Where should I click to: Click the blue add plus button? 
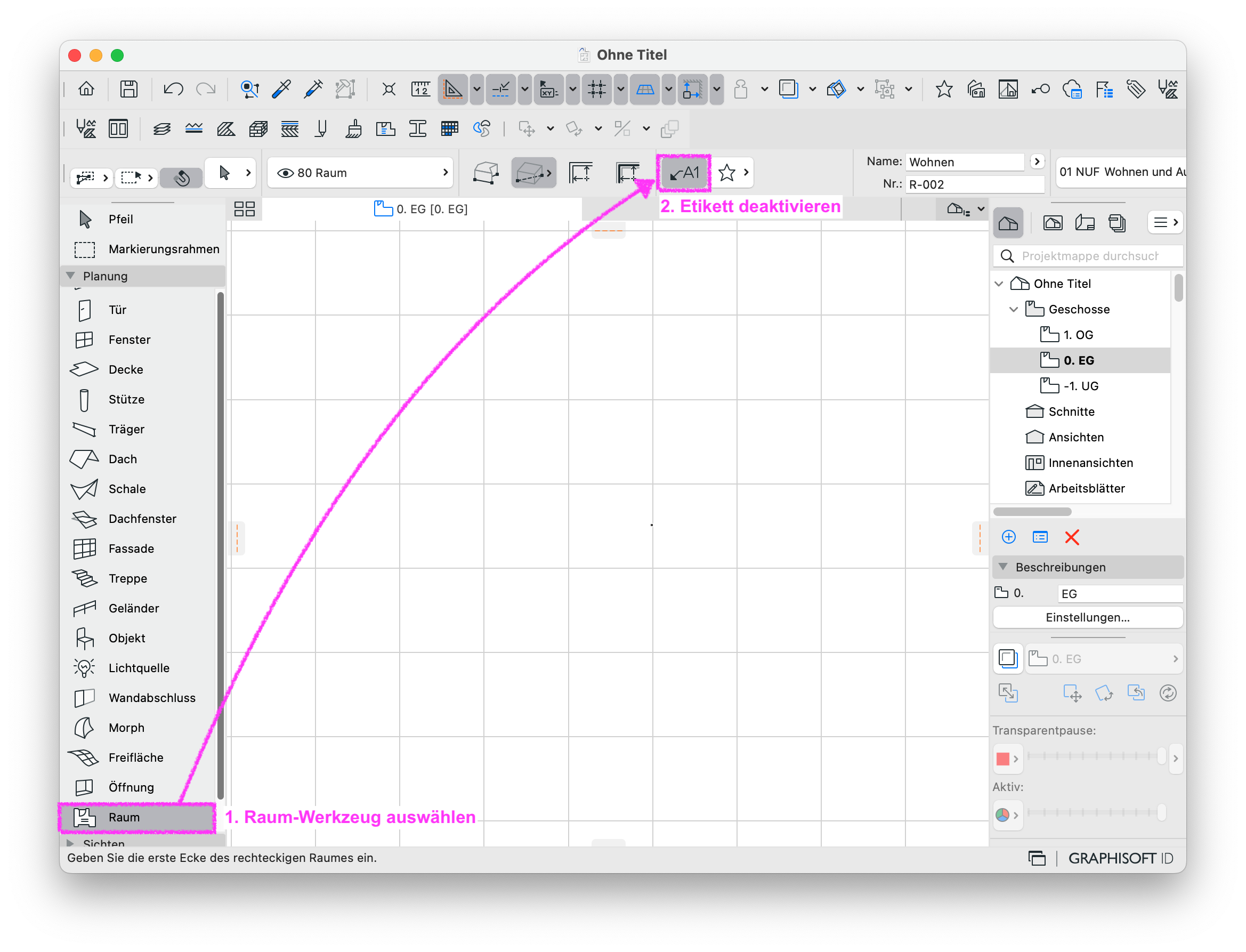click(x=1009, y=538)
